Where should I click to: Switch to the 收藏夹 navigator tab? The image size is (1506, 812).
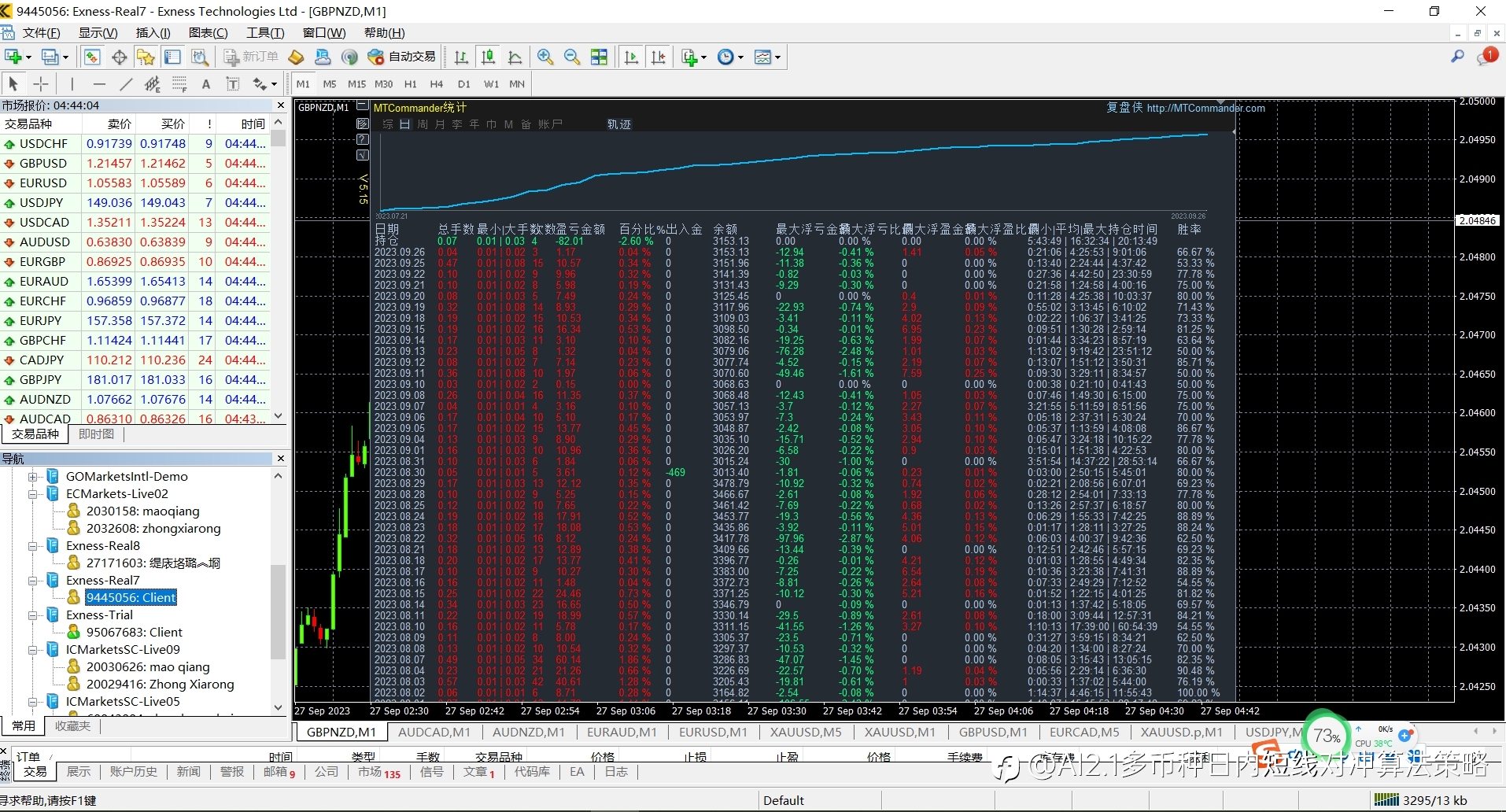72,726
